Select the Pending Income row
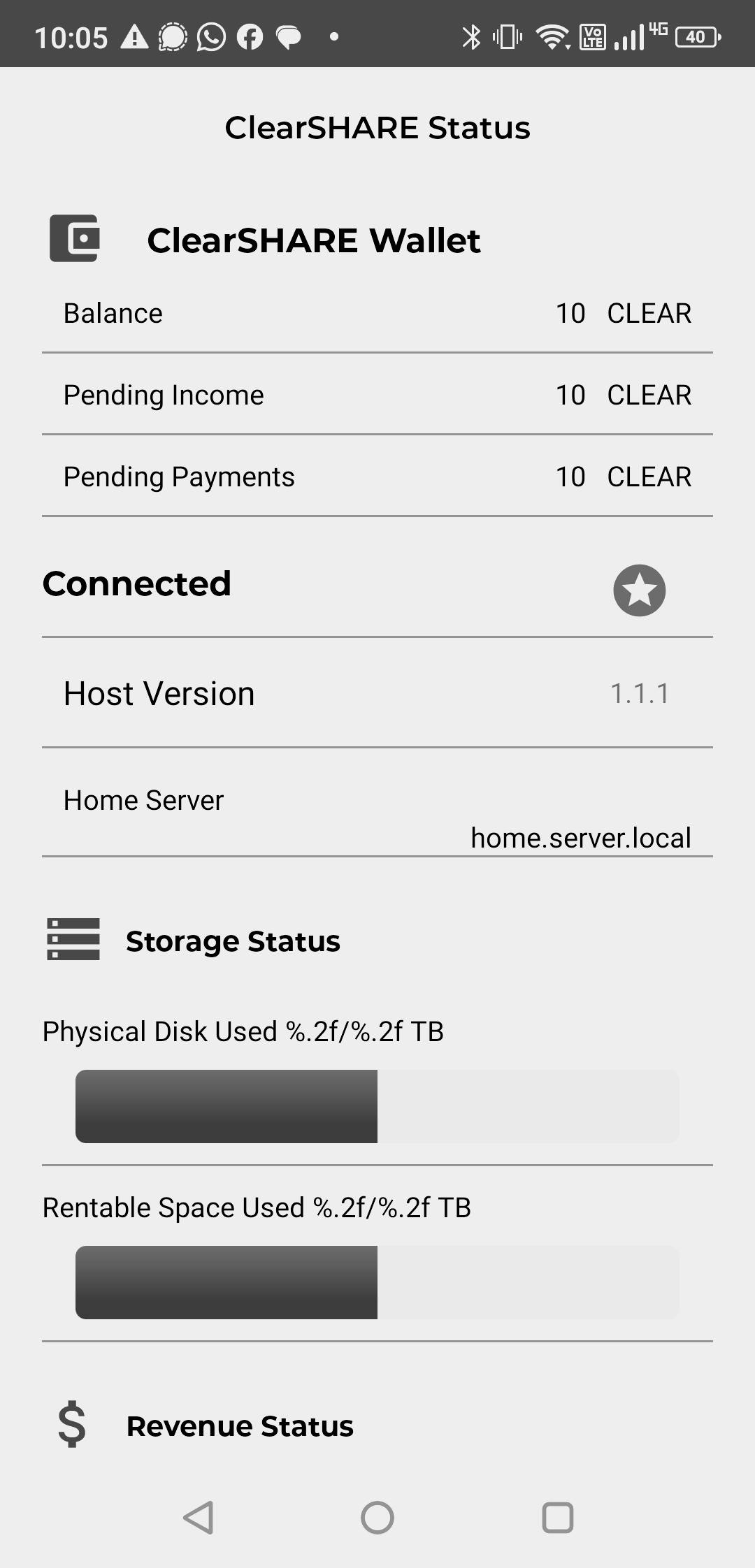This screenshot has height=1568, width=755. pos(377,395)
